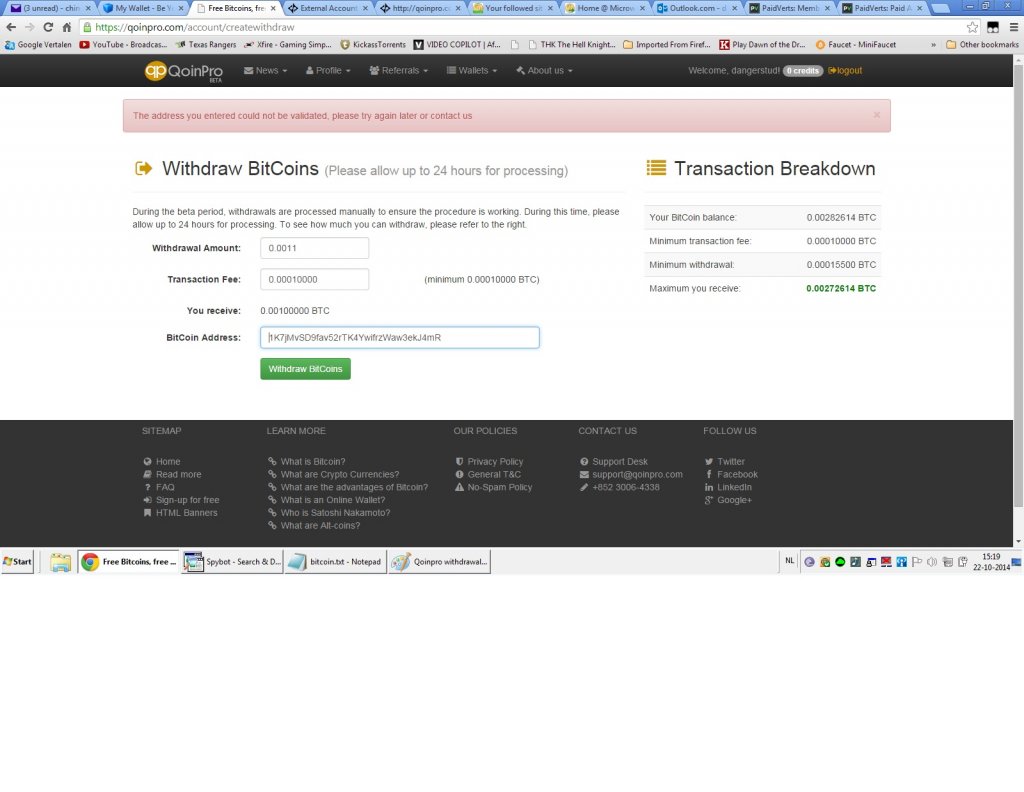Click the green Withdraw BitCoins button
Image resolution: width=1024 pixels, height=792 pixels.
(305, 369)
